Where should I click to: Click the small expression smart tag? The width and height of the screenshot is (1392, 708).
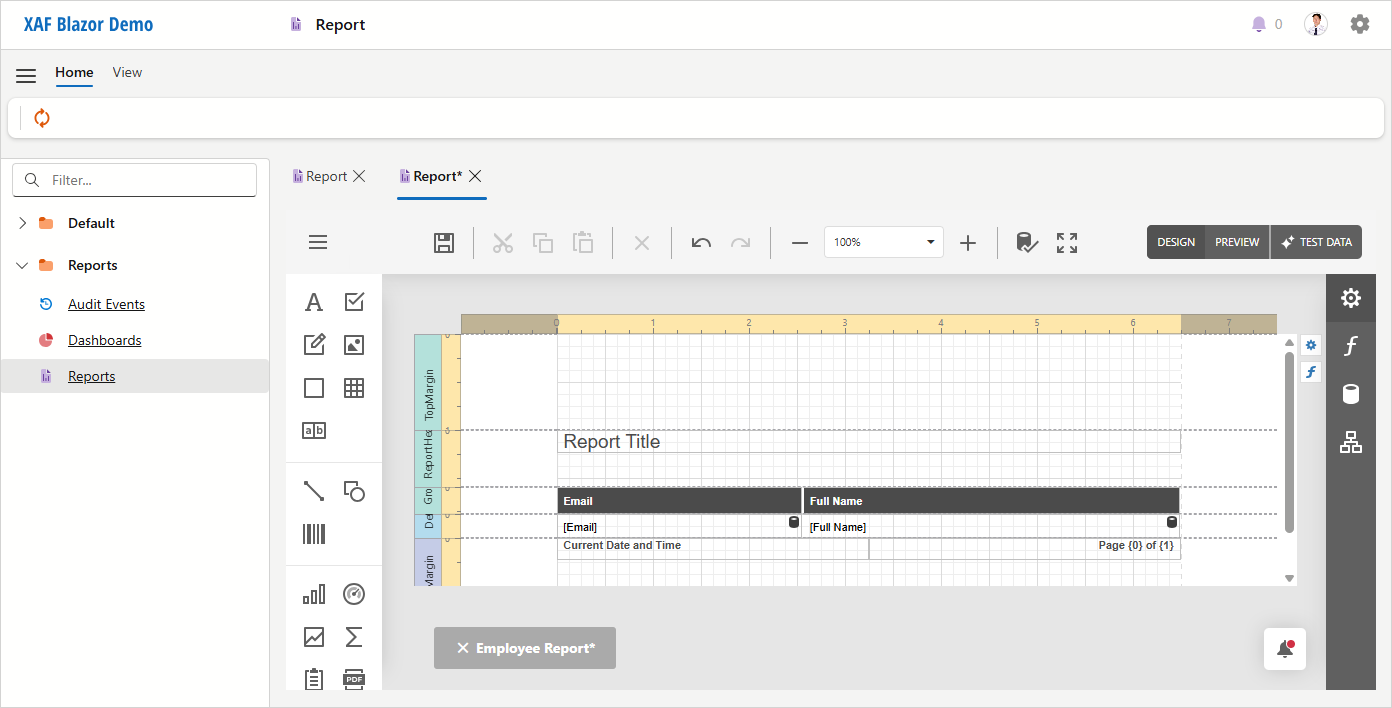click(x=1311, y=372)
